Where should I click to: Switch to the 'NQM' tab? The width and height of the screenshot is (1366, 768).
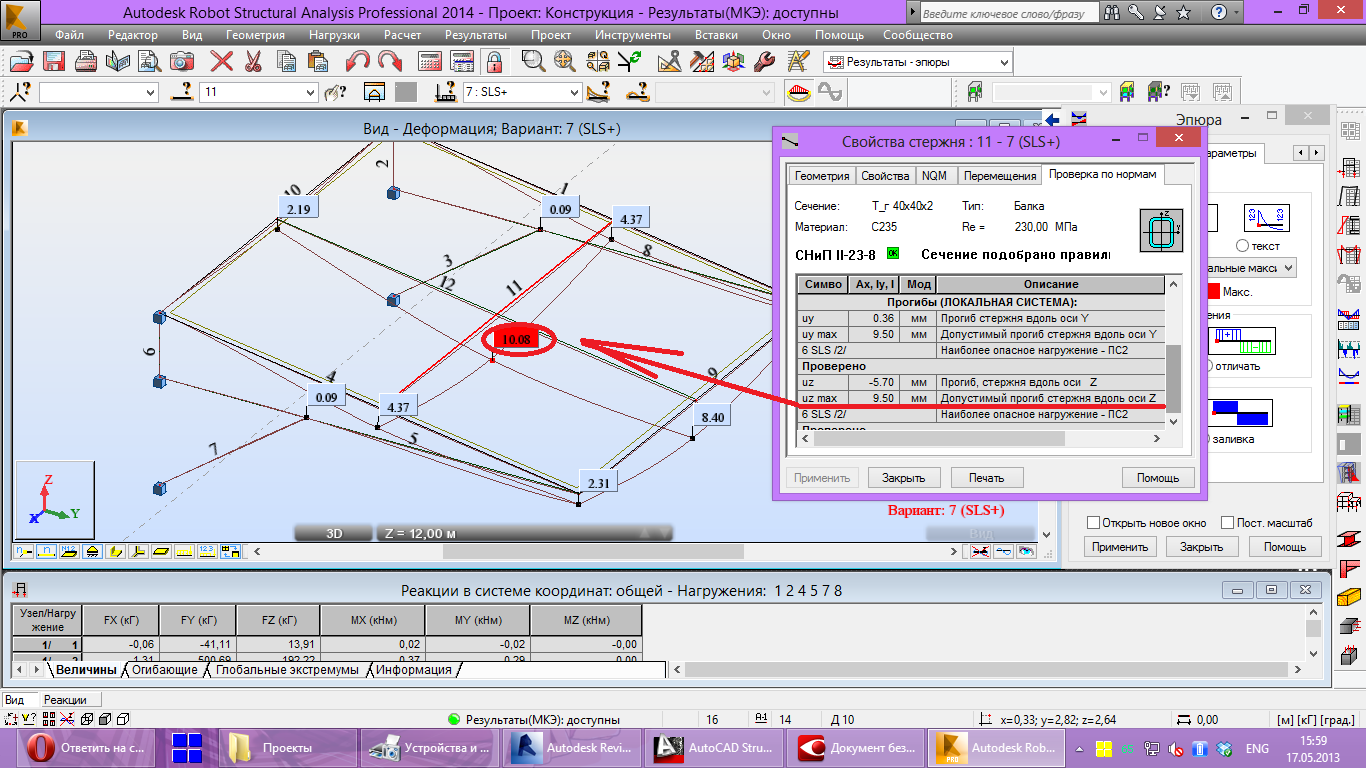(934, 175)
